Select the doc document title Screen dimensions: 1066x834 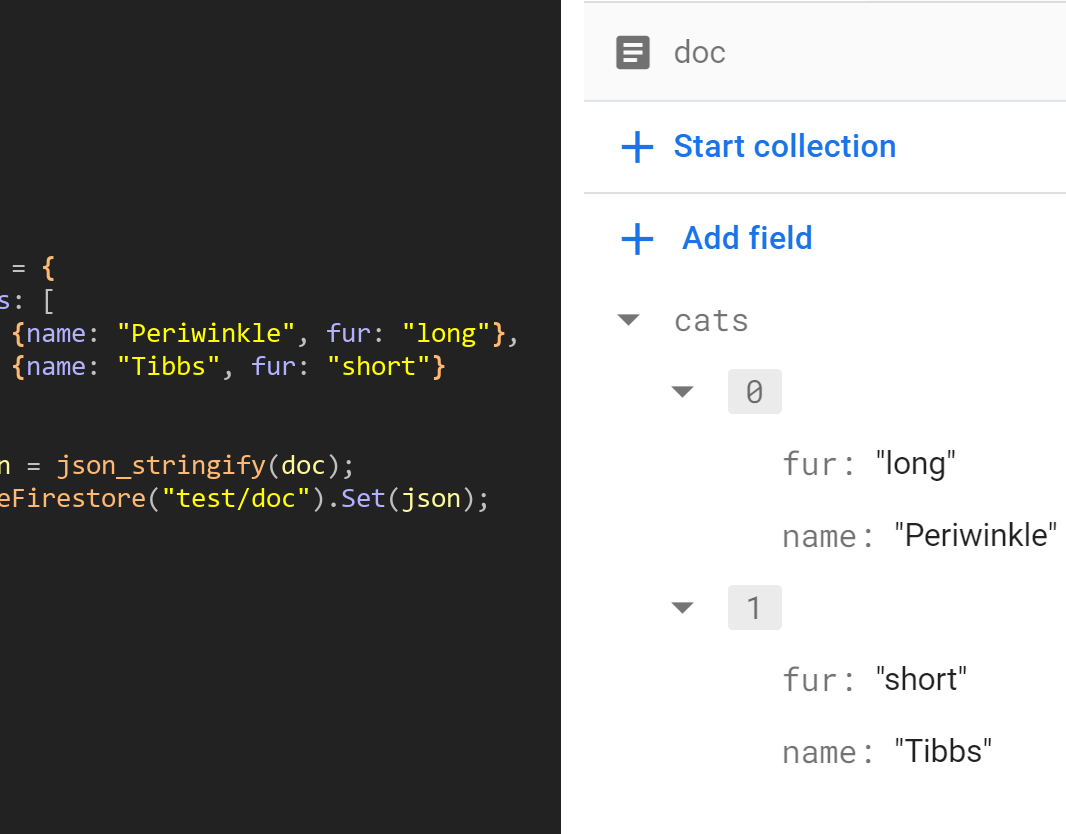click(x=700, y=52)
